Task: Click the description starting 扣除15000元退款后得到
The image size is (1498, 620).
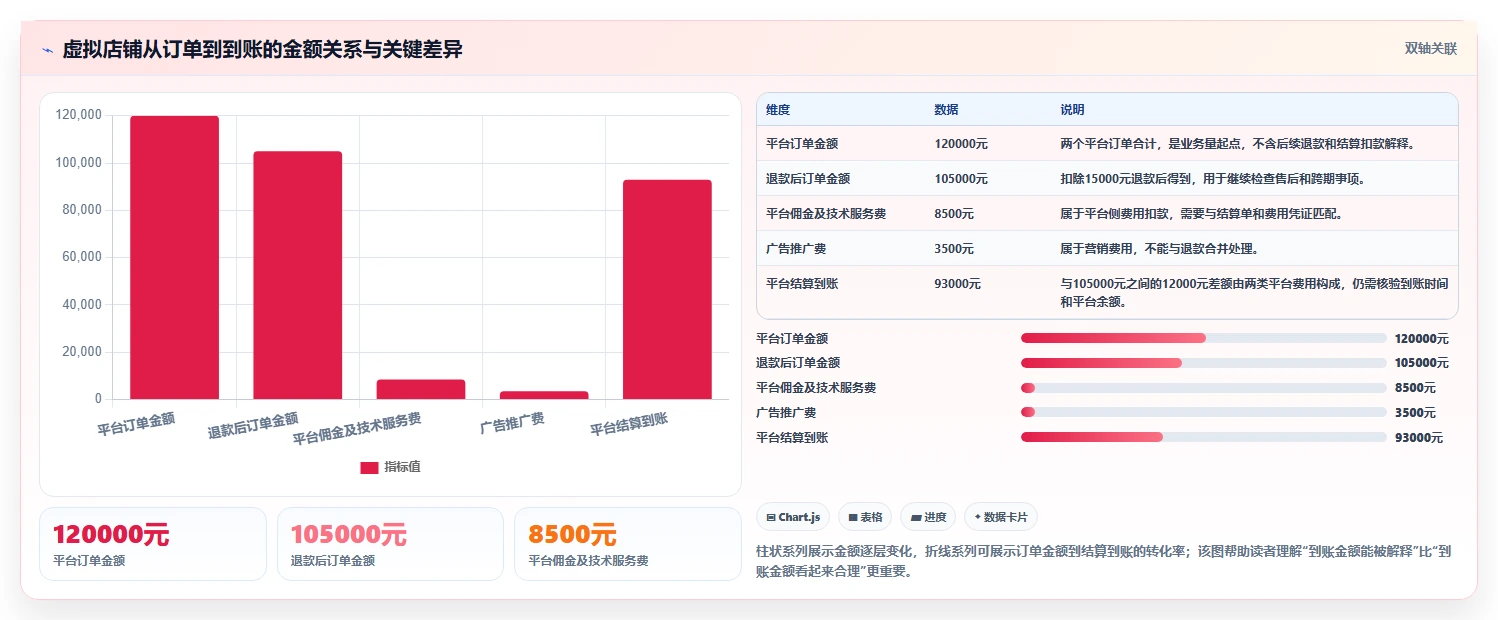Action: 1212,179
